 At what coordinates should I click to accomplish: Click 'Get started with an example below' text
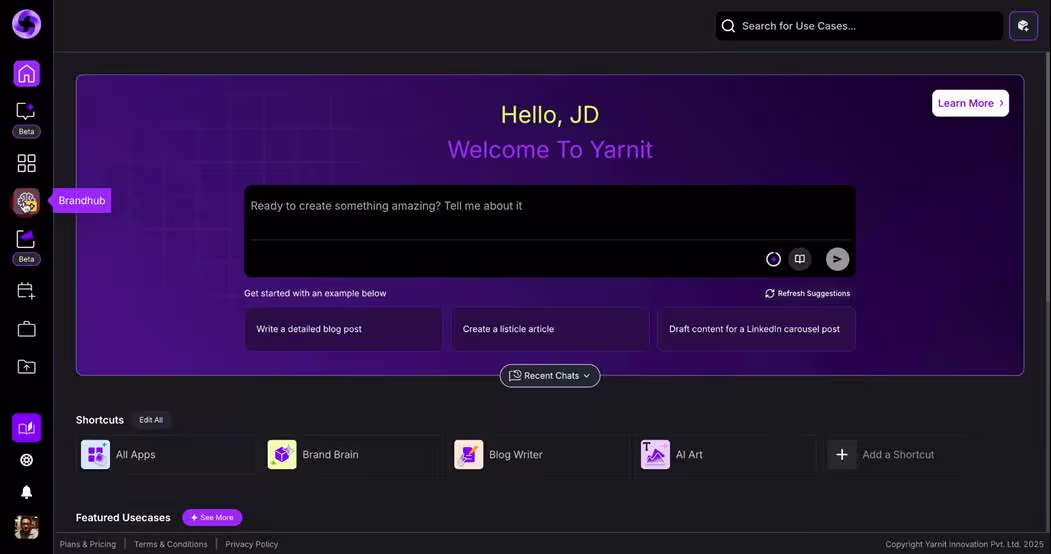315,293
